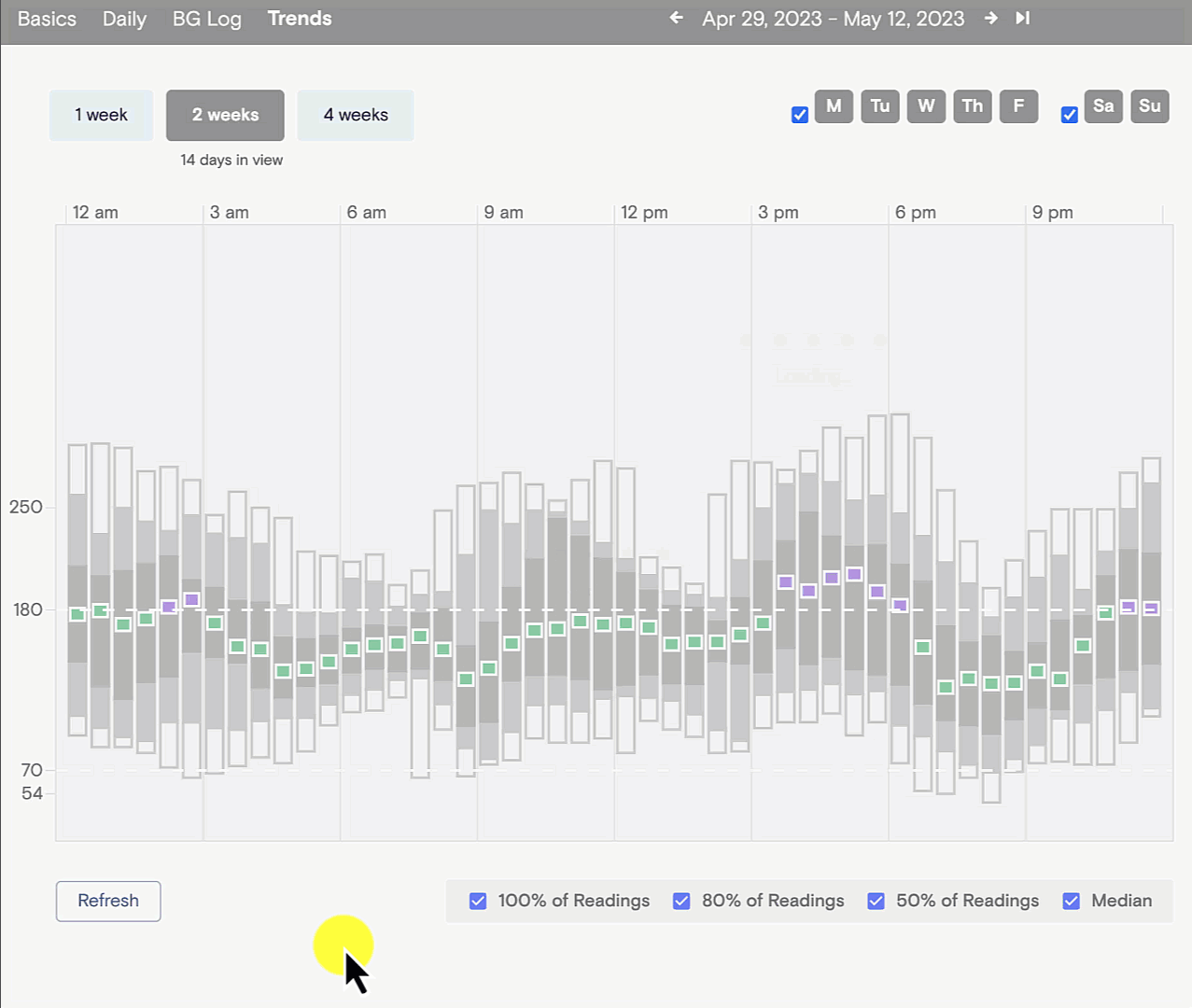Click the 12 am time axis label
1192x1008 pixels.
tap(95, 212)
